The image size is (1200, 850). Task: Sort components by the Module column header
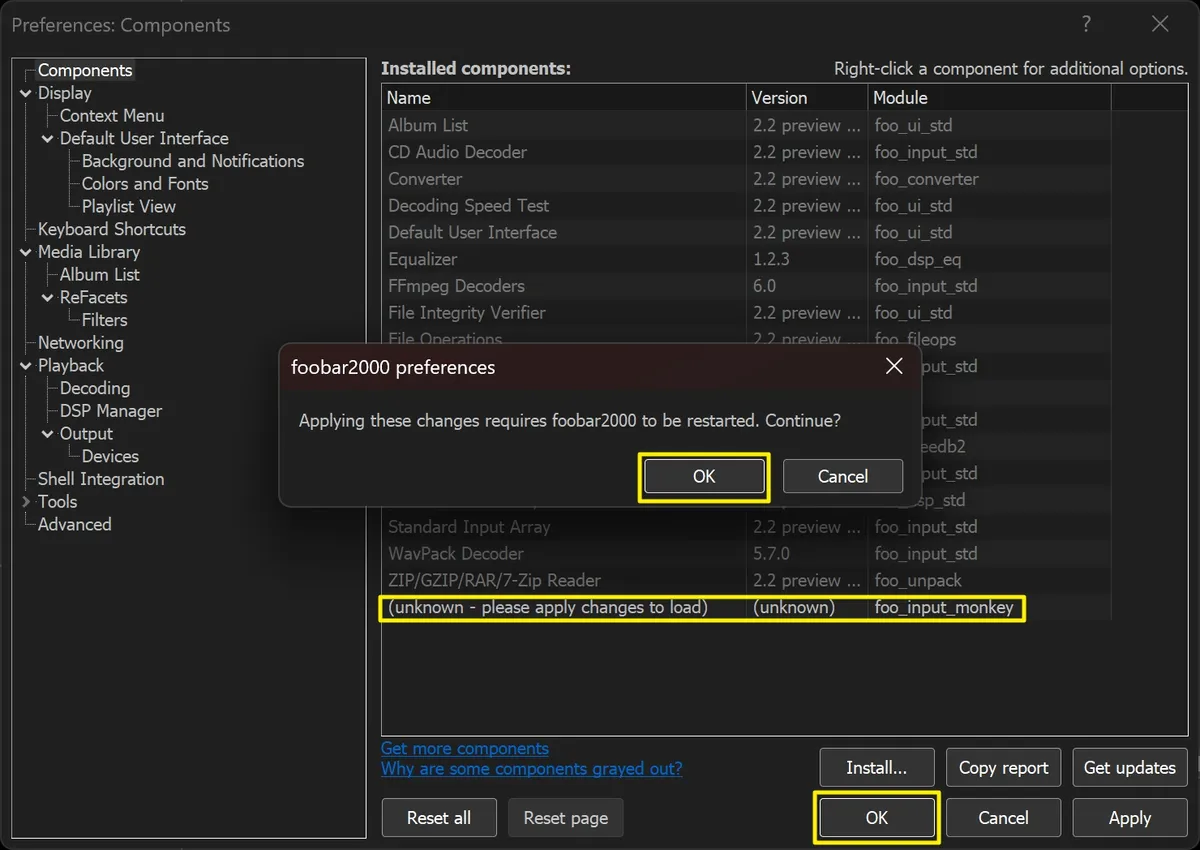coord(989,98)
